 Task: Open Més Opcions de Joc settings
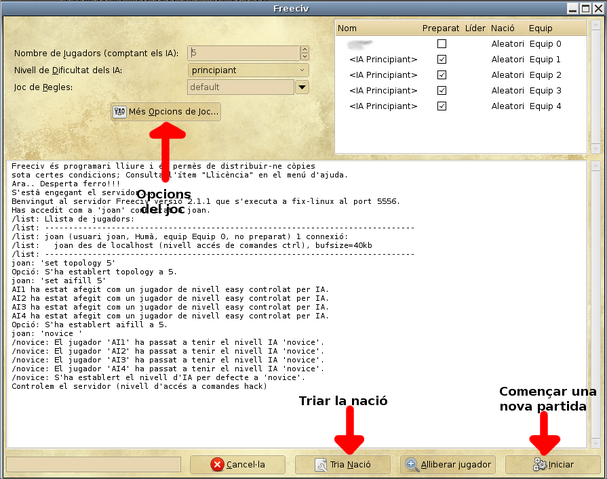pos(166,112)
